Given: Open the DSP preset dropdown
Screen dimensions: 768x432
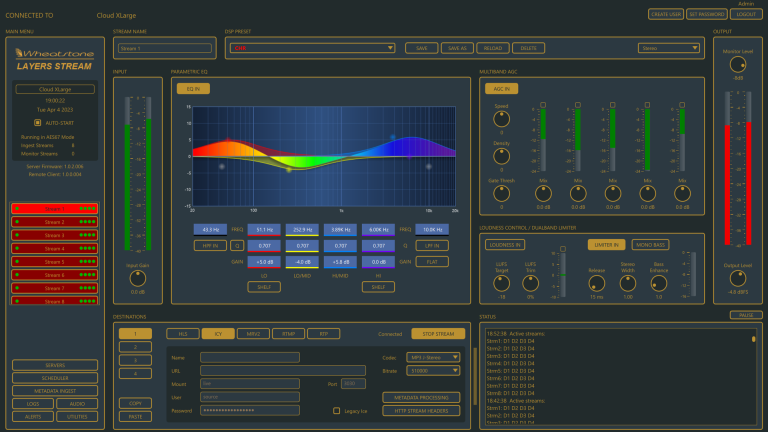Looking at the screenshot, I should pos(310,47).
